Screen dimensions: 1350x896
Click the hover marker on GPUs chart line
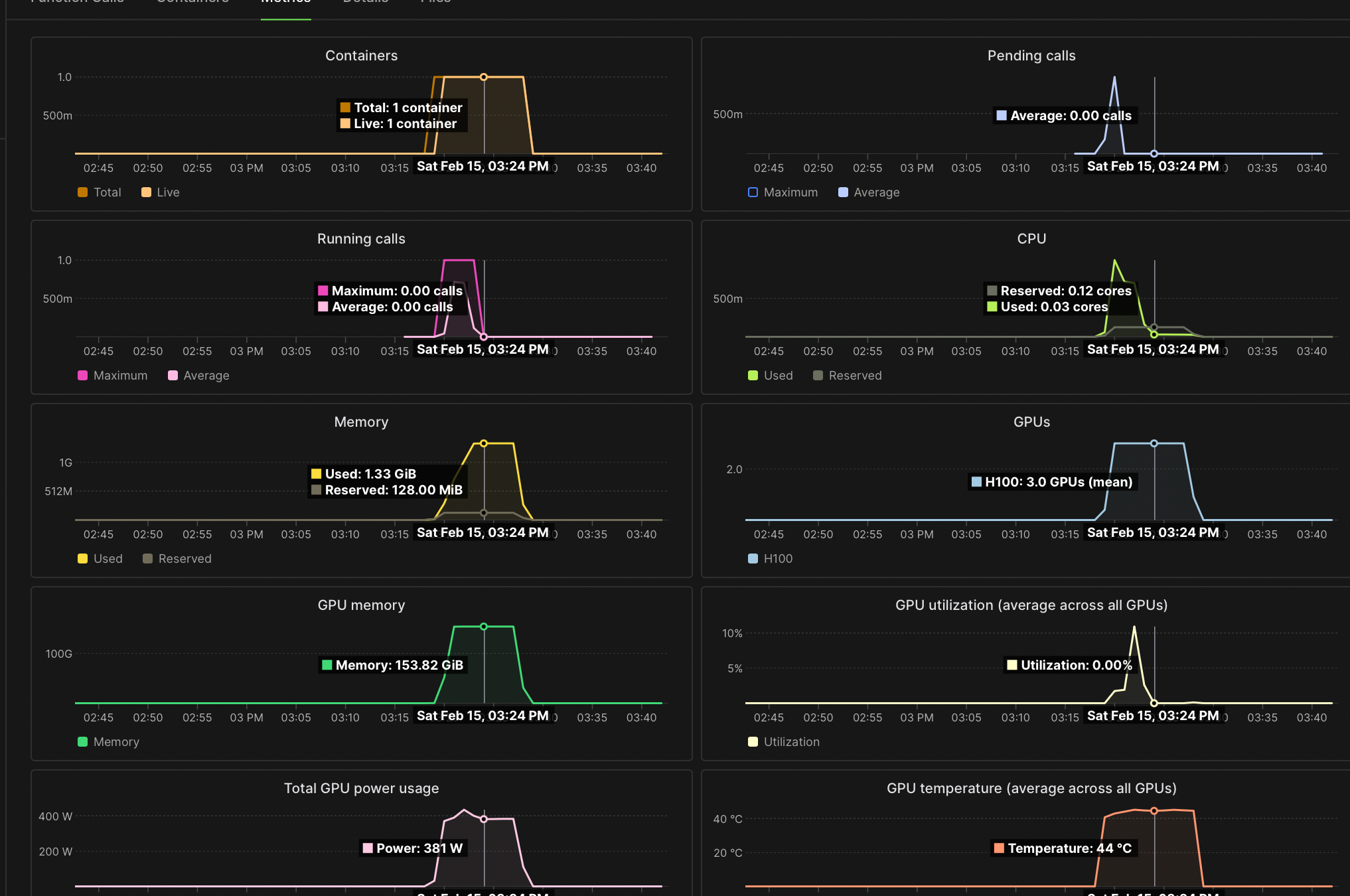1154,443
